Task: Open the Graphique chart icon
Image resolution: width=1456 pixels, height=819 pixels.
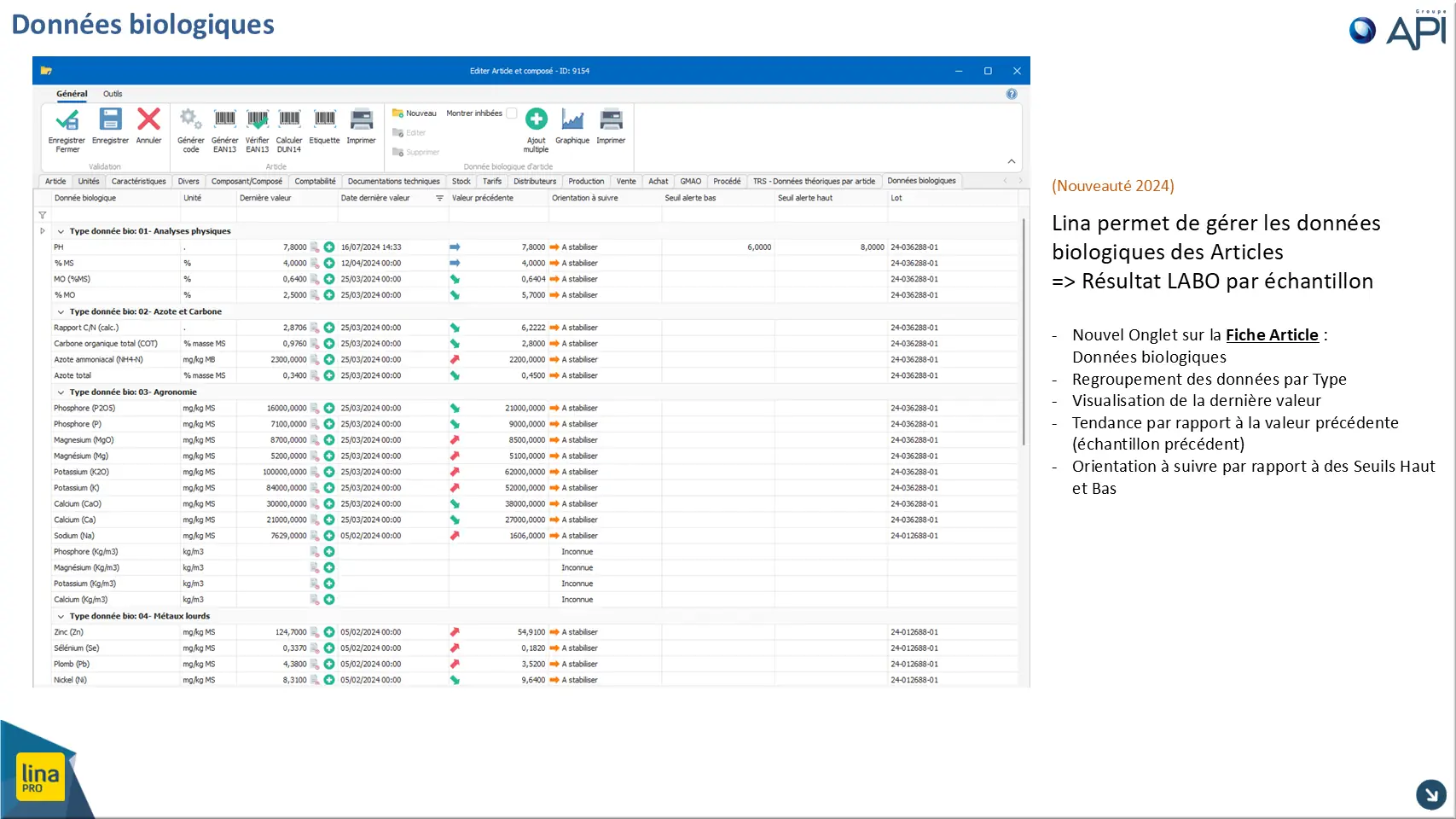Action: 572,119
